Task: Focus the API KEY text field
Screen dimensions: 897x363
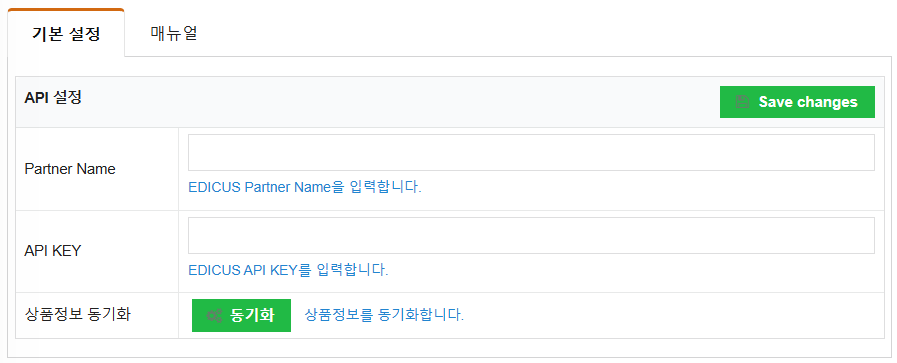Action: click(531, 236)
